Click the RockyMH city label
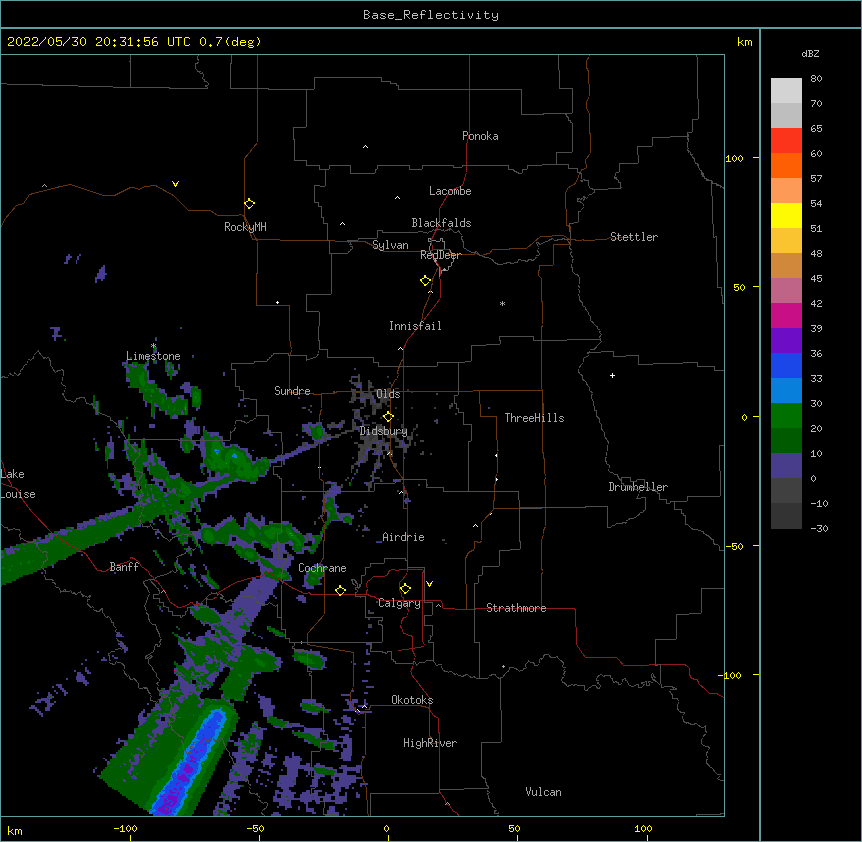862x842 pixels. coord(245,226)
